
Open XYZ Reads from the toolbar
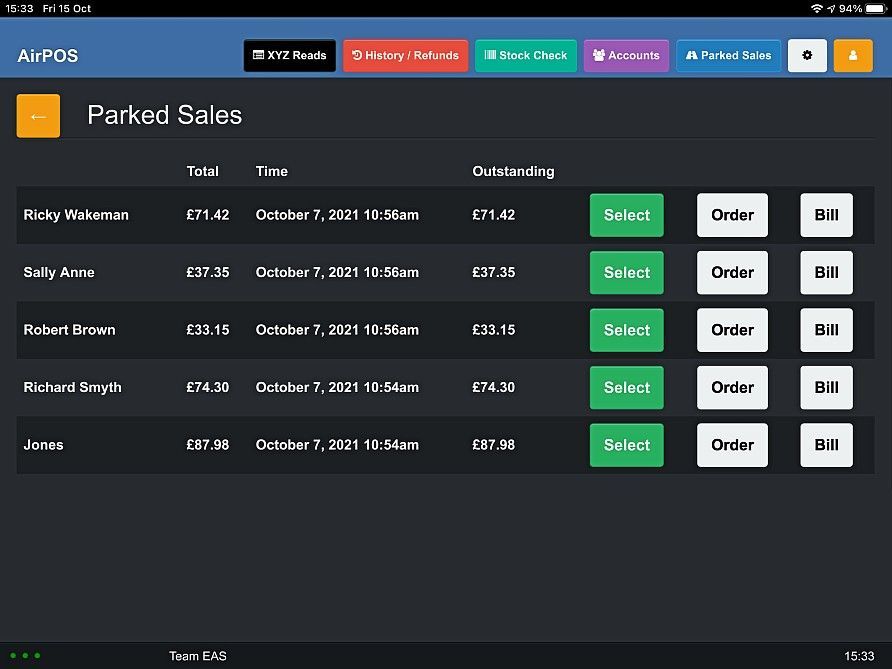pos(289,55)
